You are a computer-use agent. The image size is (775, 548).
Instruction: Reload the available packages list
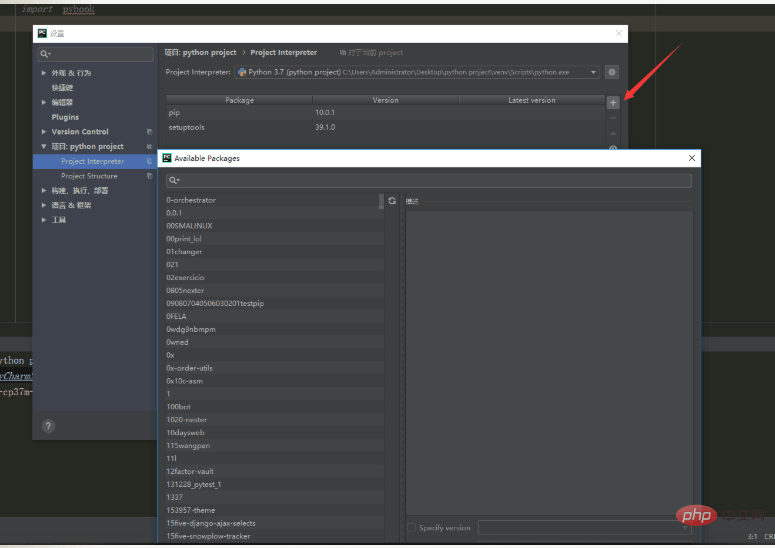click(x=392, y=201)
